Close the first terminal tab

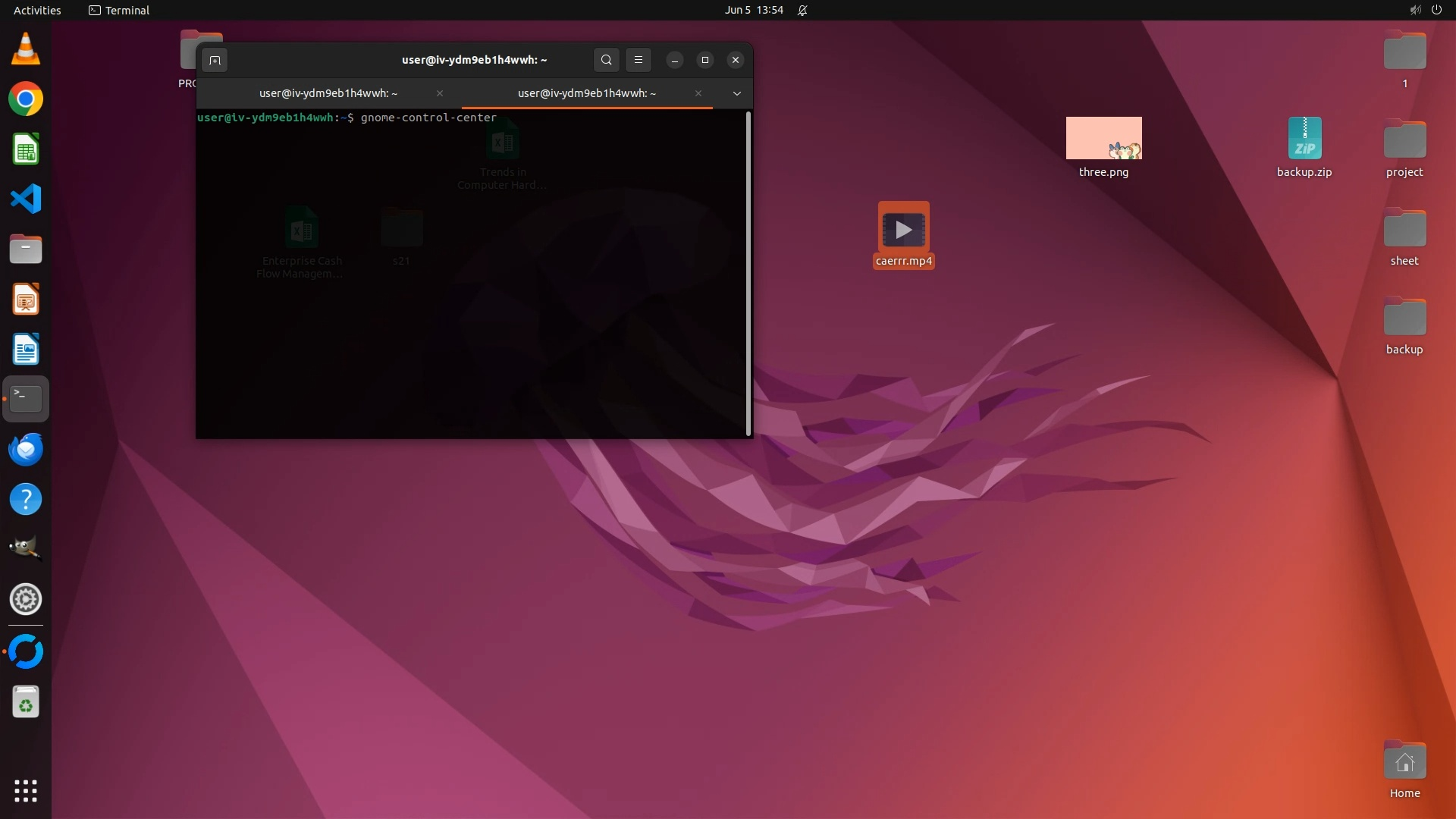[440, 93]
